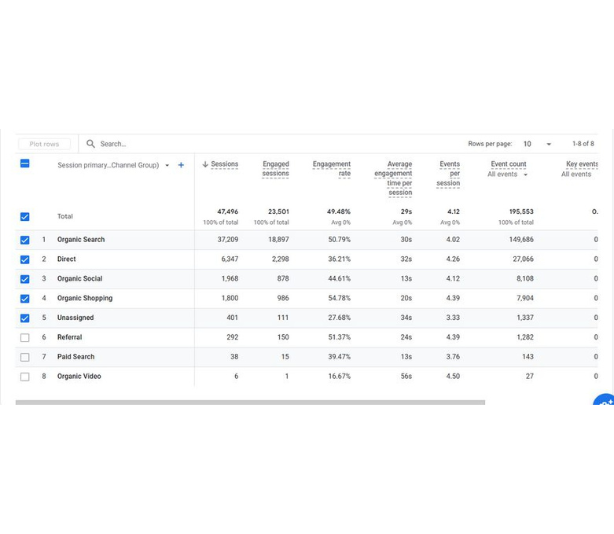The image size is (614, 534).
Task: Check the Referral row checkbox
Action: pos(25,338)
